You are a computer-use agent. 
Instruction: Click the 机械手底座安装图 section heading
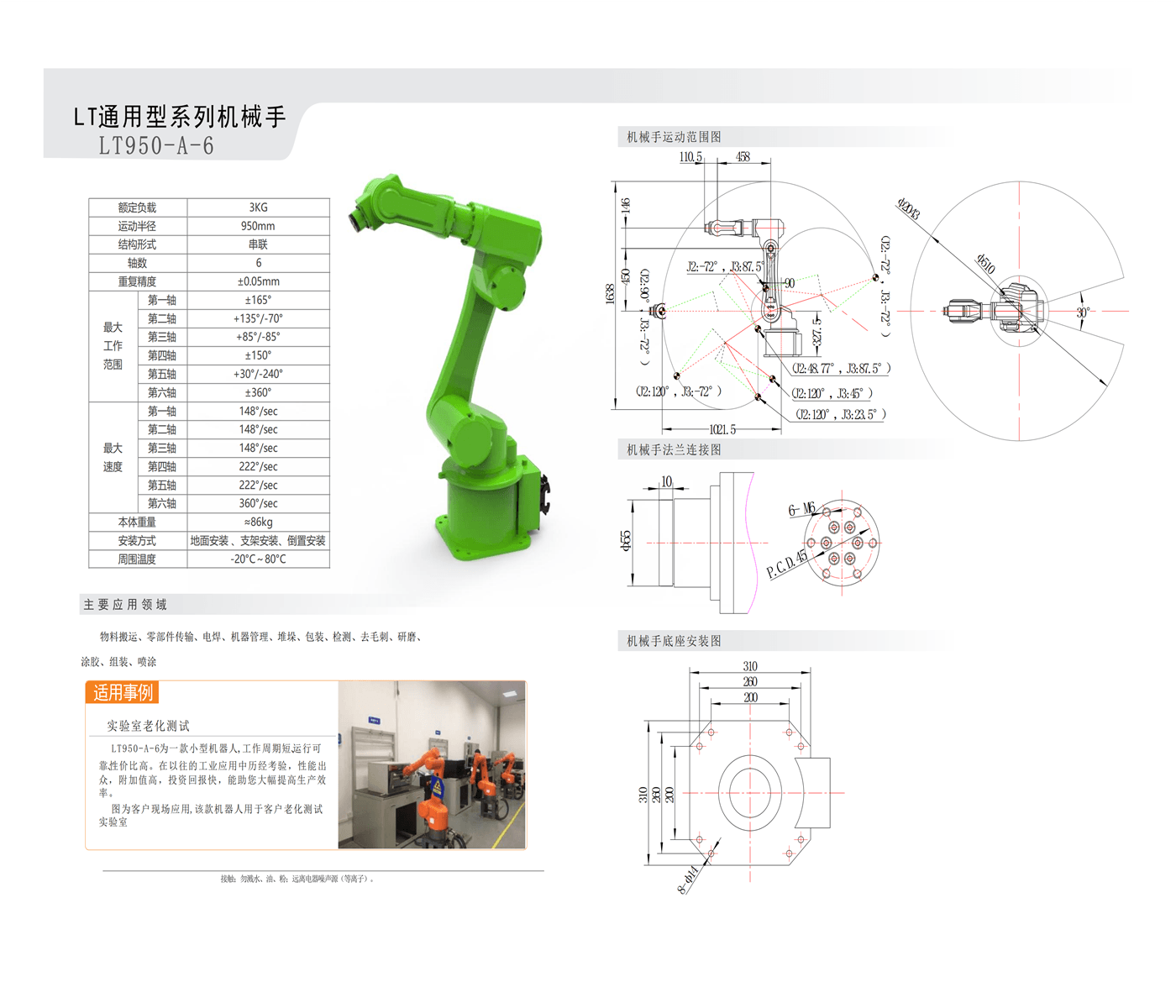pyautogui.click(x=674, y=641)
